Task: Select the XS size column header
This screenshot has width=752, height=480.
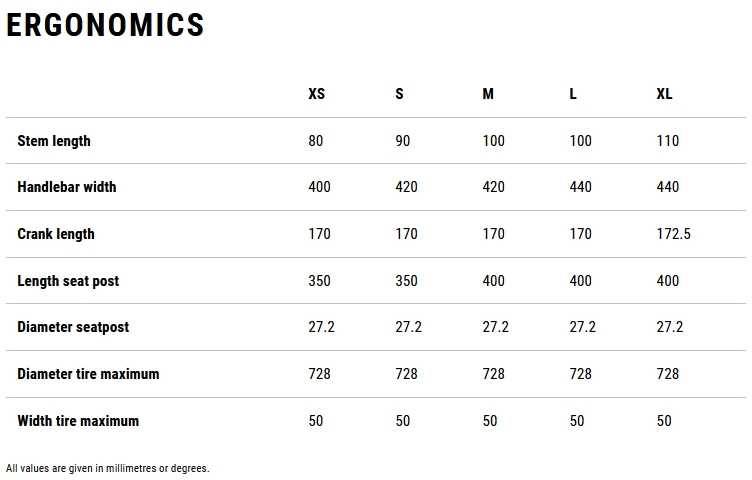Action: point(317,94)
